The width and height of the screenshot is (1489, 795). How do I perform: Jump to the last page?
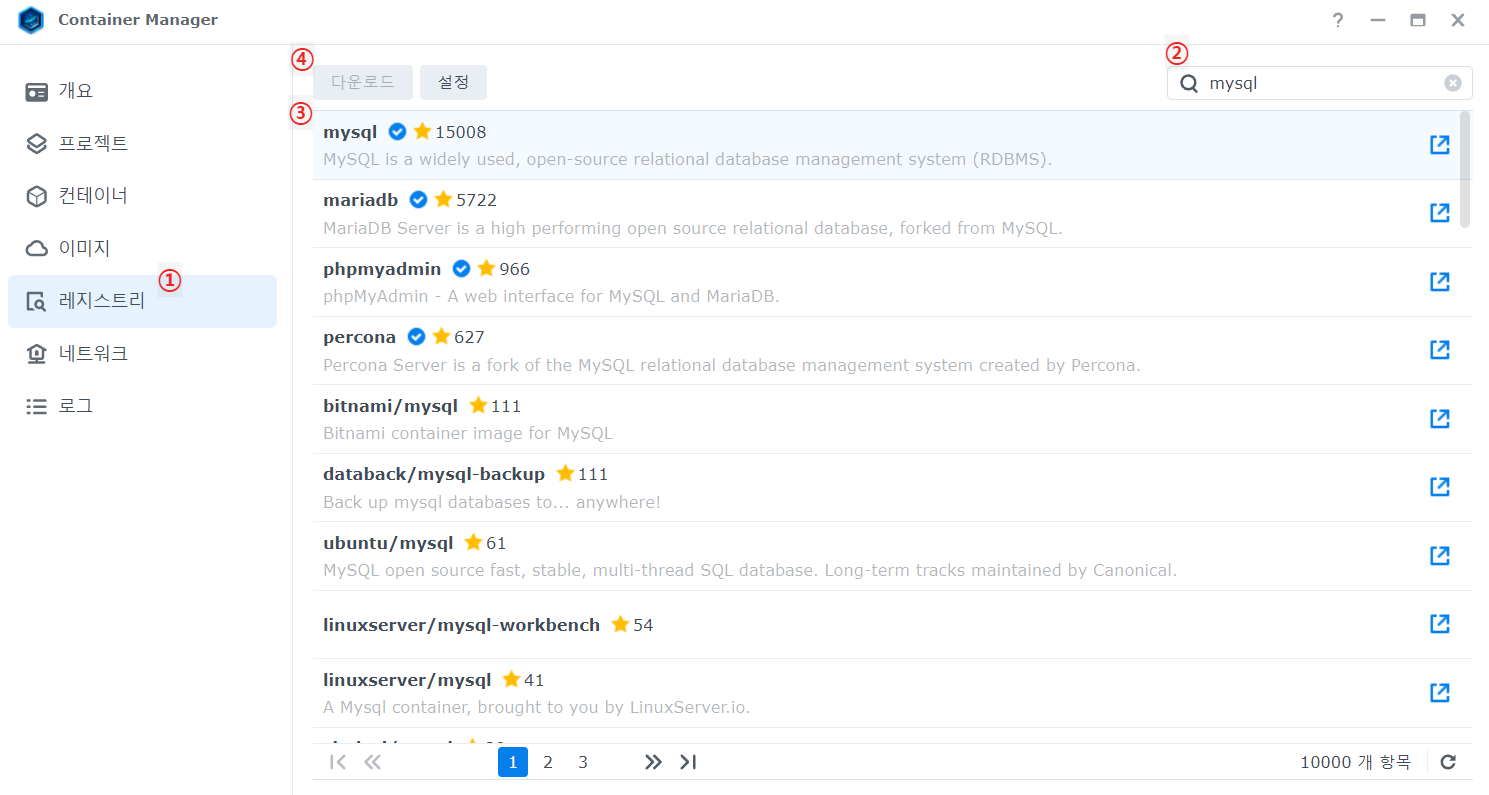688,762
